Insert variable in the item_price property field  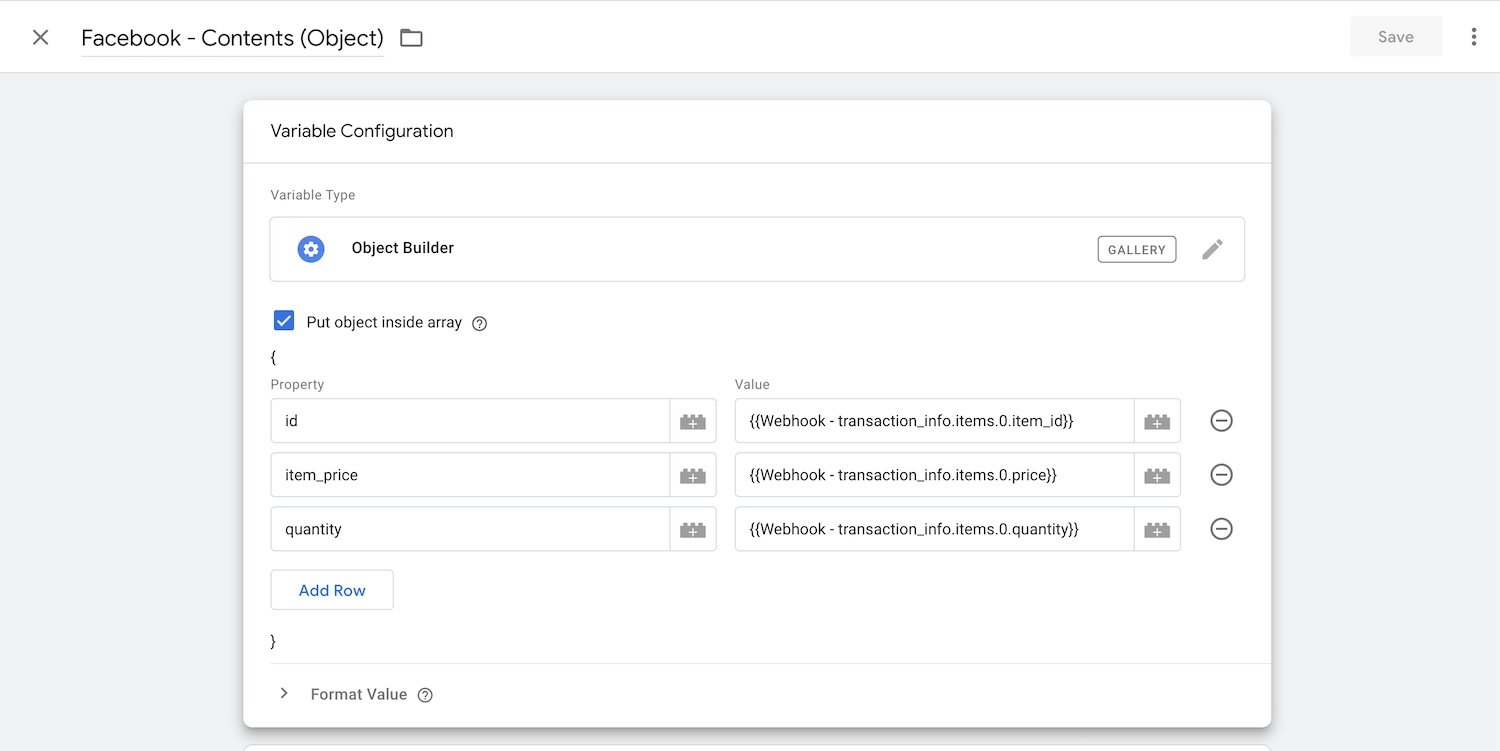point(693,475)
